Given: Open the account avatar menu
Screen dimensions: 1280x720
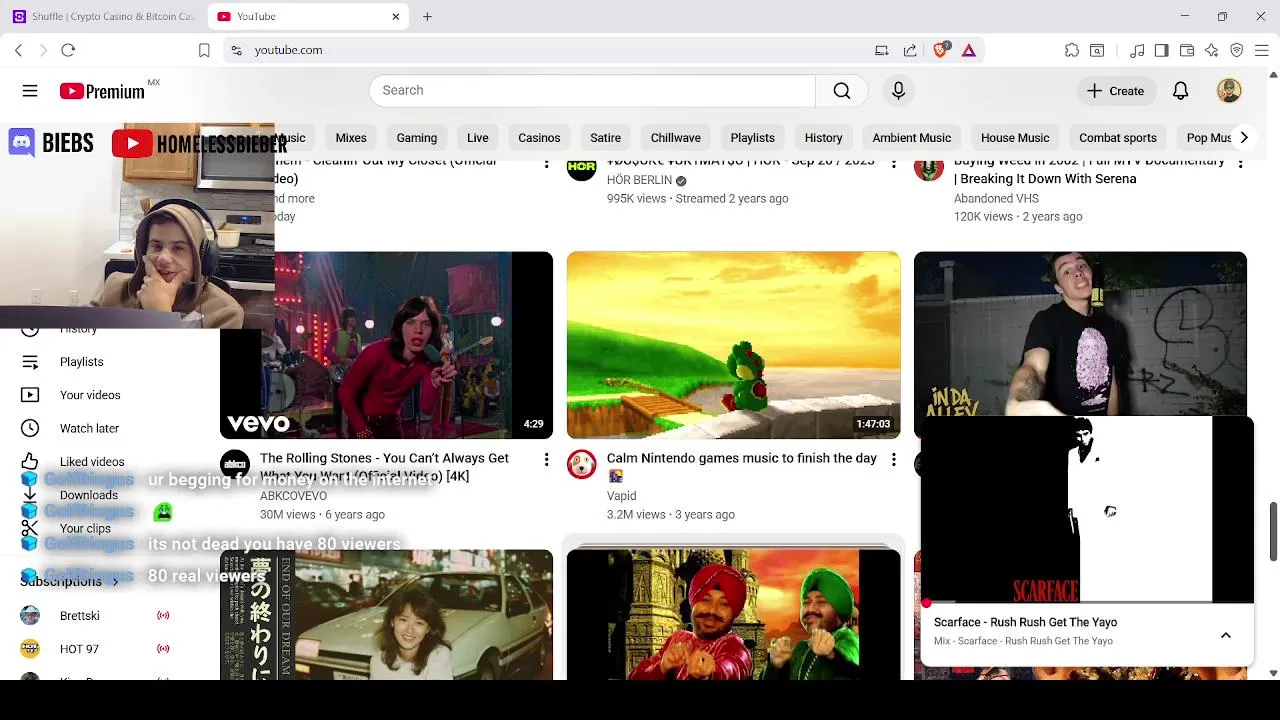Looking at the screenshot, I should pos(1229,91).
